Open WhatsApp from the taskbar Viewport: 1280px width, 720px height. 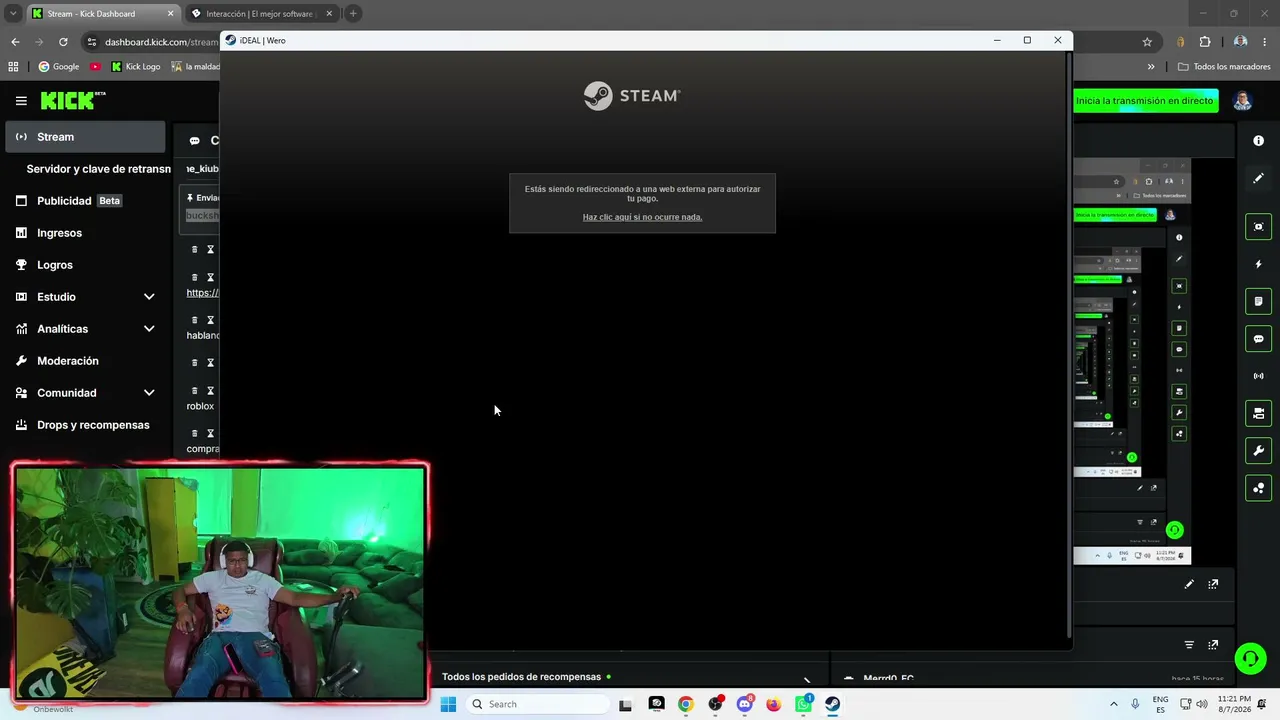(803, 704)
